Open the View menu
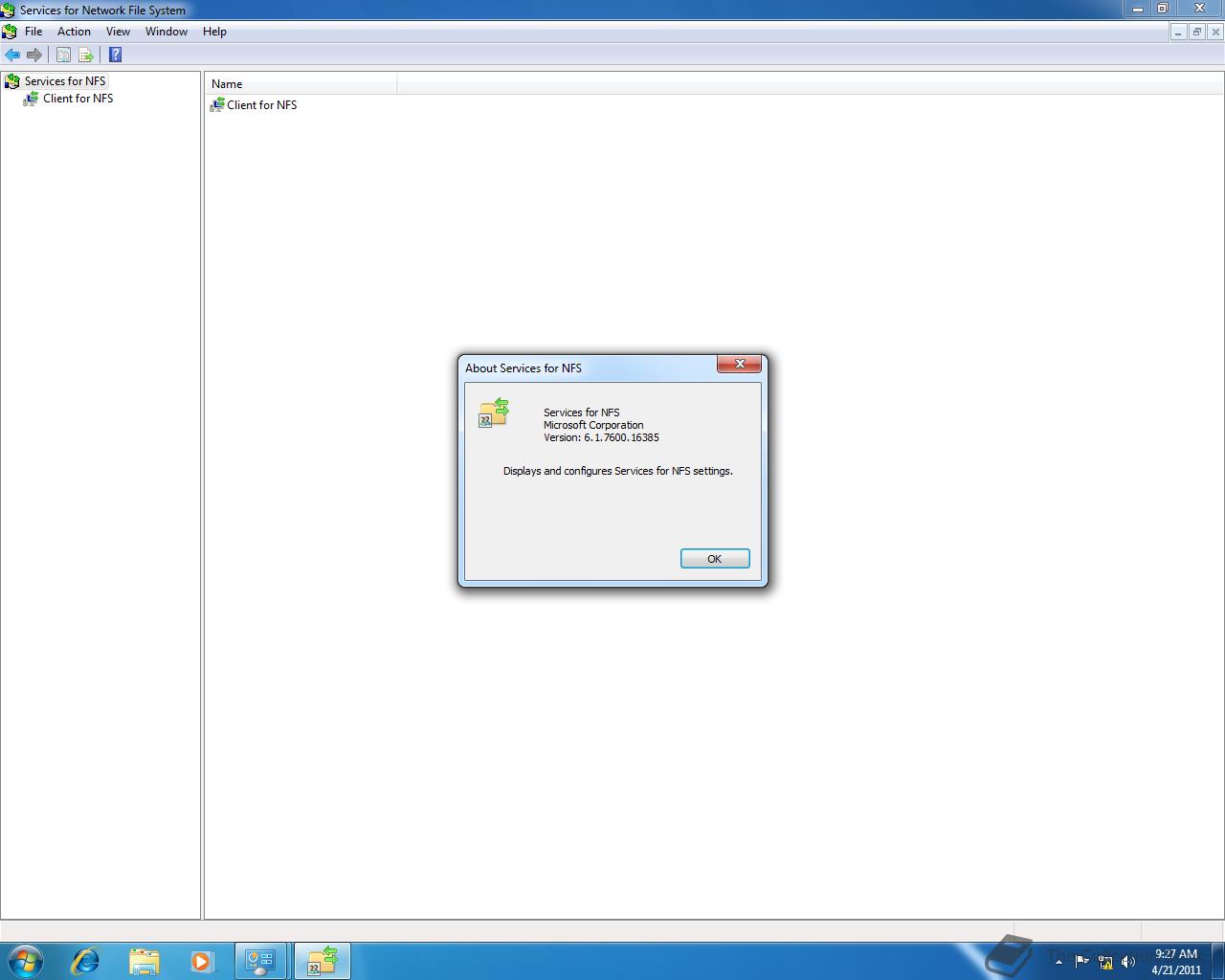1225x980 pixels. click(x=118, y=32)
